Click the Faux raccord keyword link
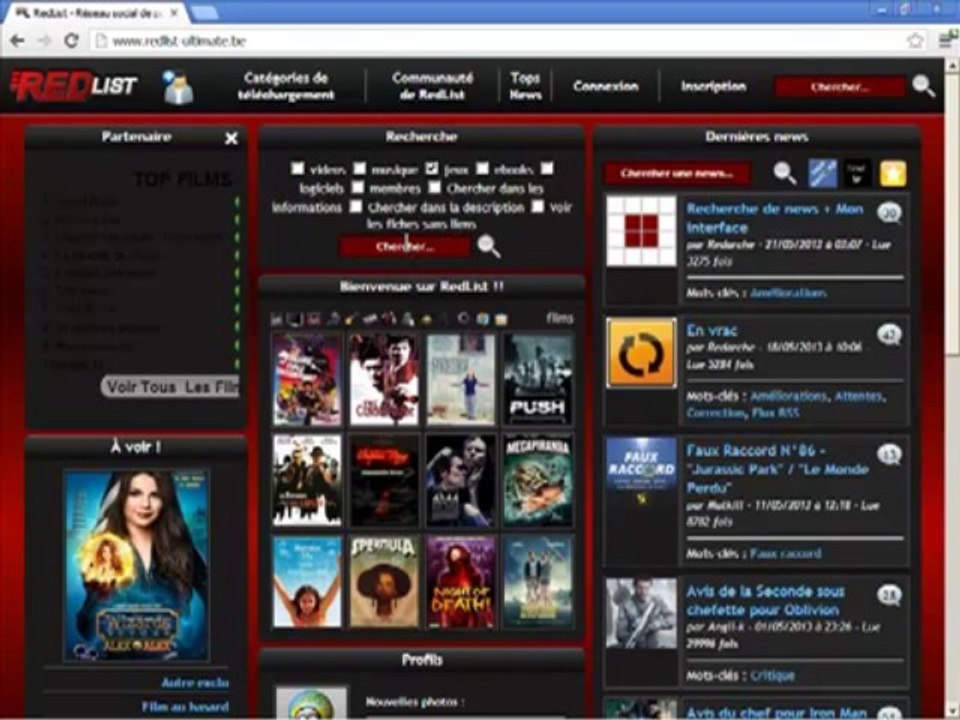 click(x=786, y=553)
